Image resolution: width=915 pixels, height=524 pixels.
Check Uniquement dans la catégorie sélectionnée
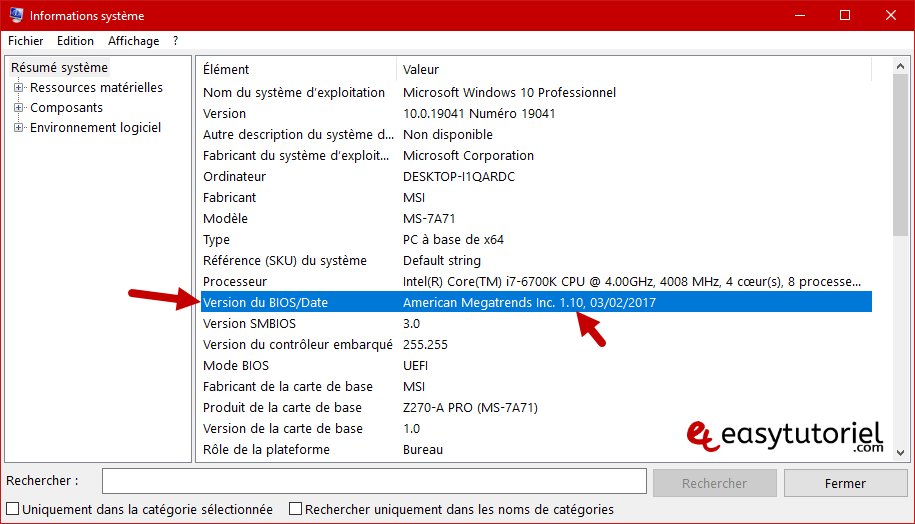pyautogui.click(x=13, y=509)
